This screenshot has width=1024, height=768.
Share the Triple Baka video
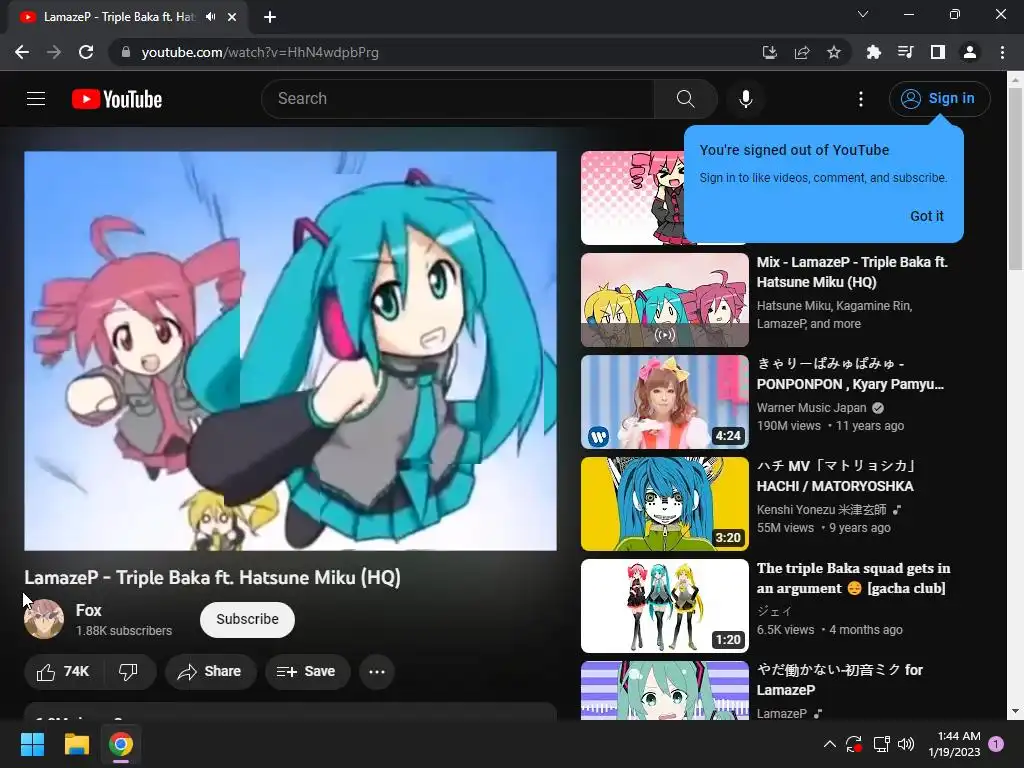210,671
